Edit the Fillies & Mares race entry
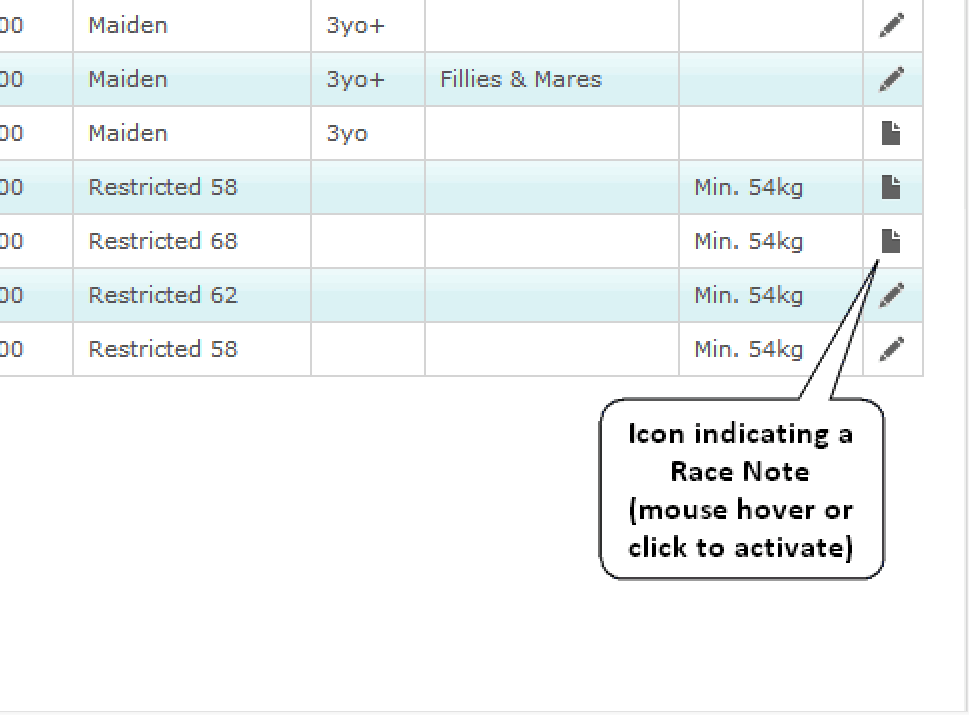This screenshot has width=969, height=715. coord(892,79)
